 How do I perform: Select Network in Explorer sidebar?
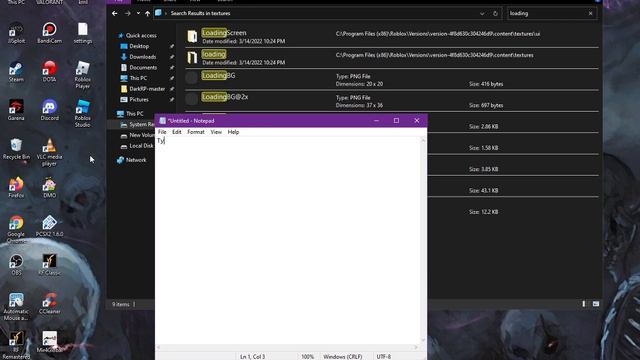[x=136, y=160]
